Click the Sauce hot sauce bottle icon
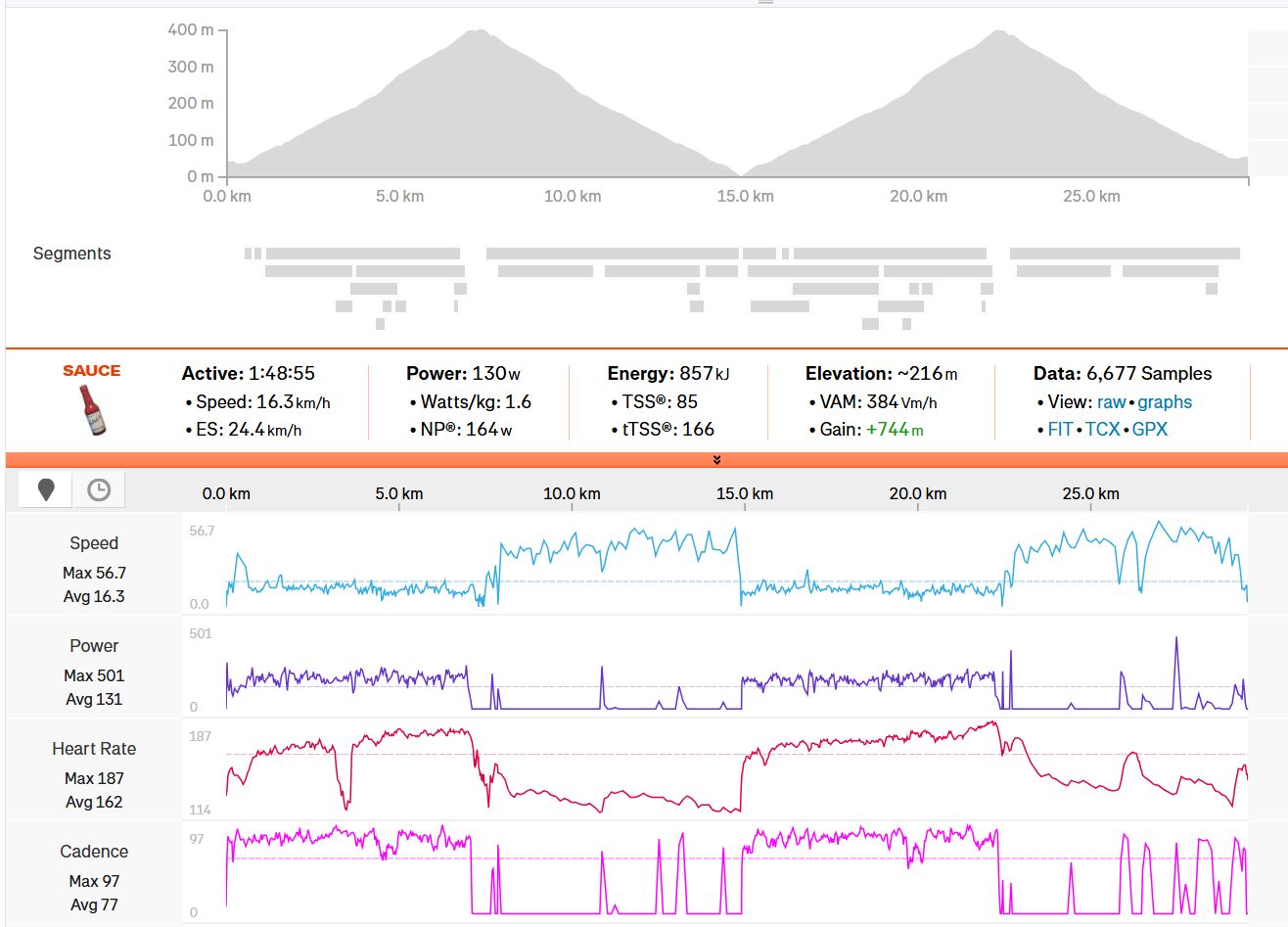Viewport: 1288px width, 927px height. coord(91,410)
